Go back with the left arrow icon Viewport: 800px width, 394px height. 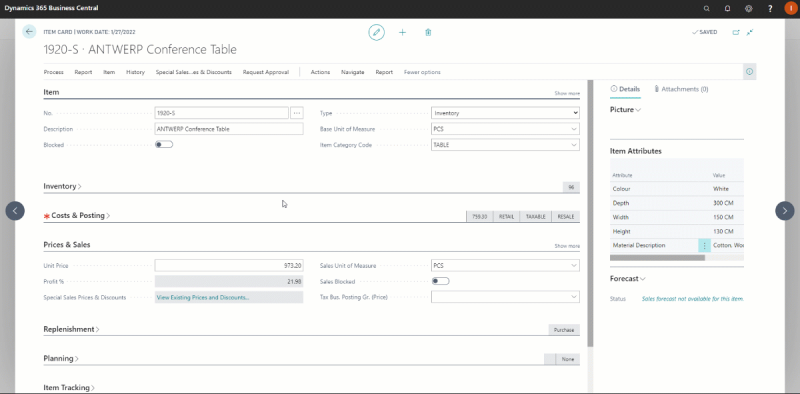[x=29, y=32]
